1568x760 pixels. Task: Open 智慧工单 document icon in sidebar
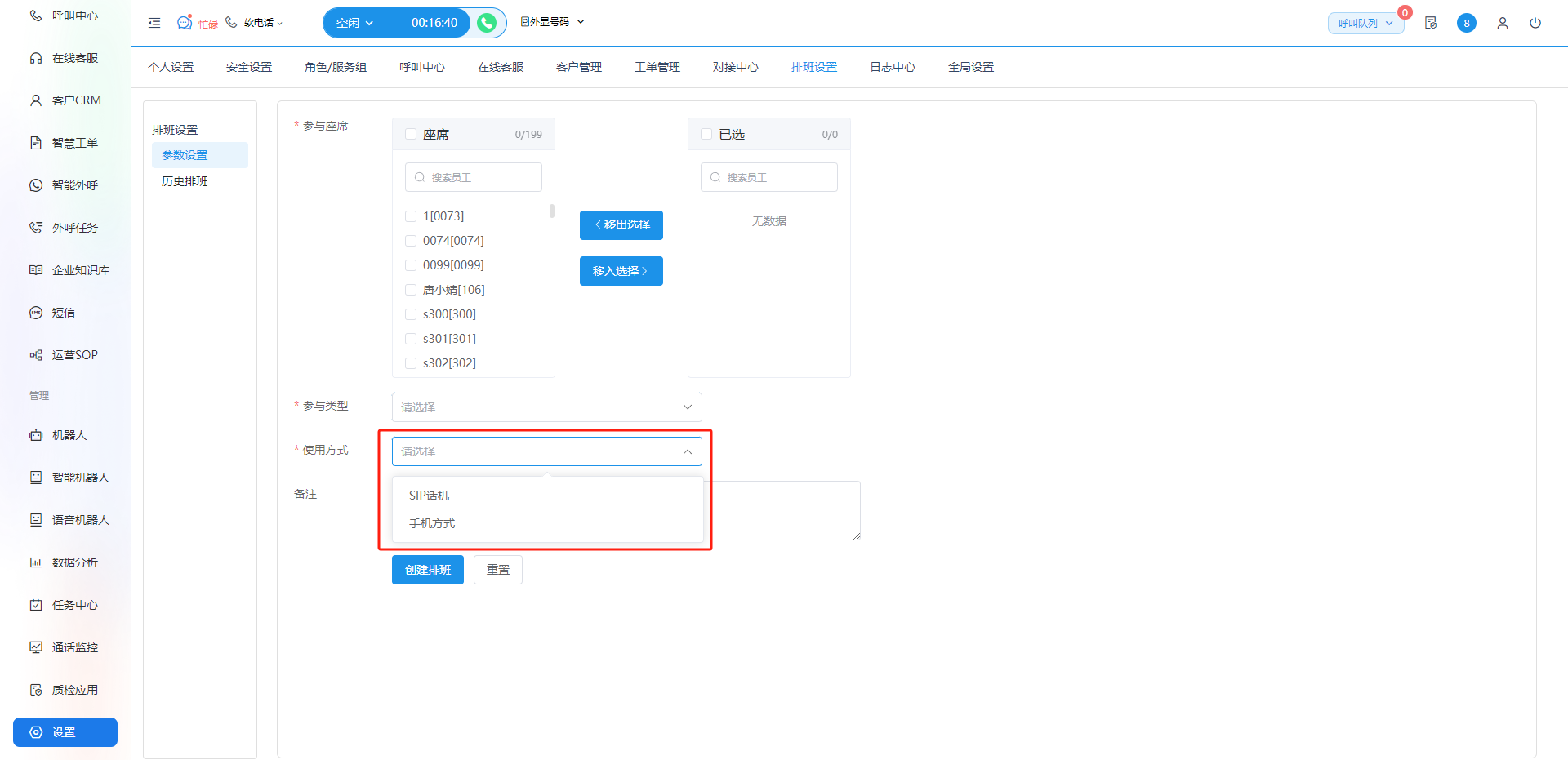click(x=36, y=143)
